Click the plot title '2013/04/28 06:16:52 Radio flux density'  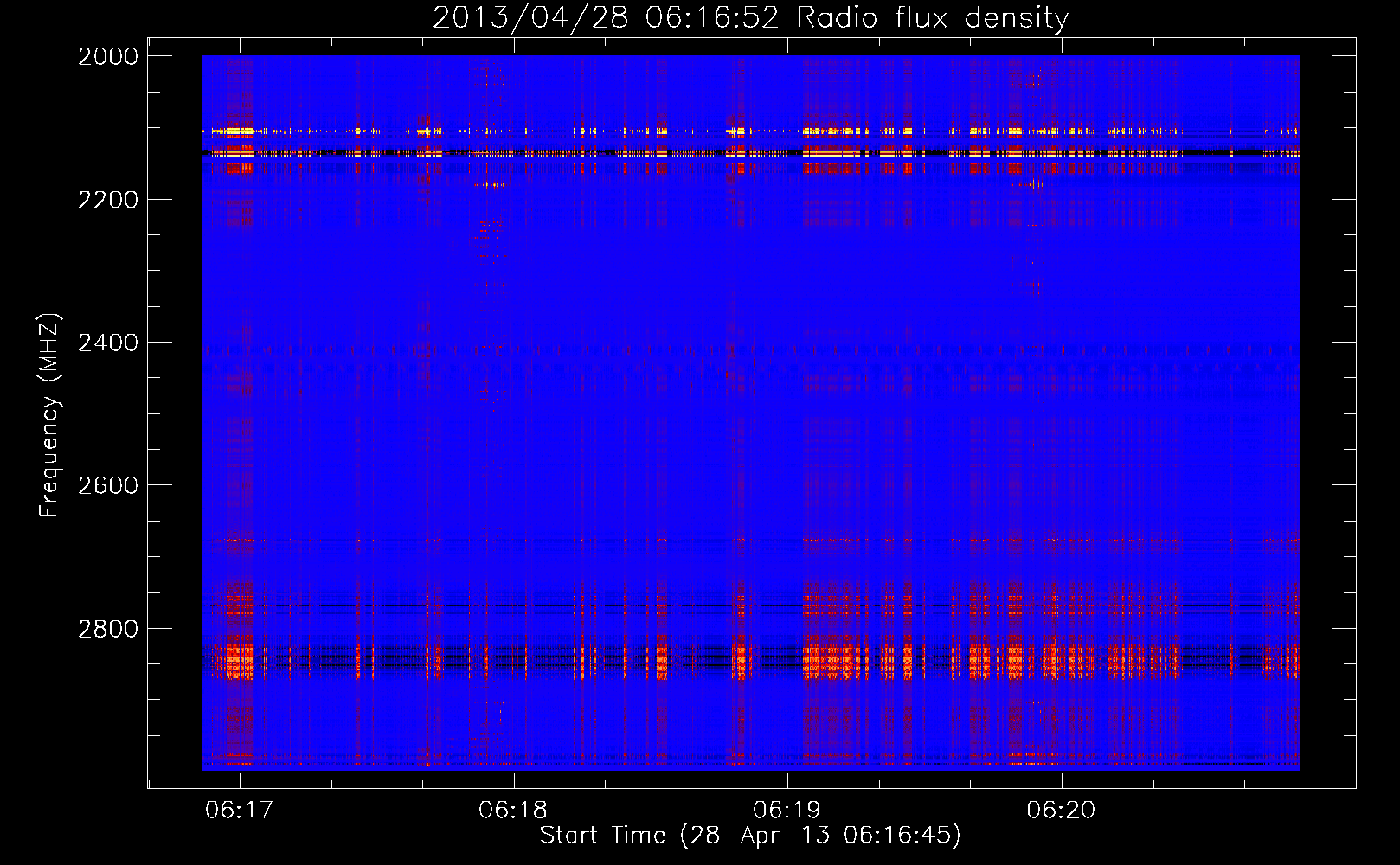tap(750, 17)
